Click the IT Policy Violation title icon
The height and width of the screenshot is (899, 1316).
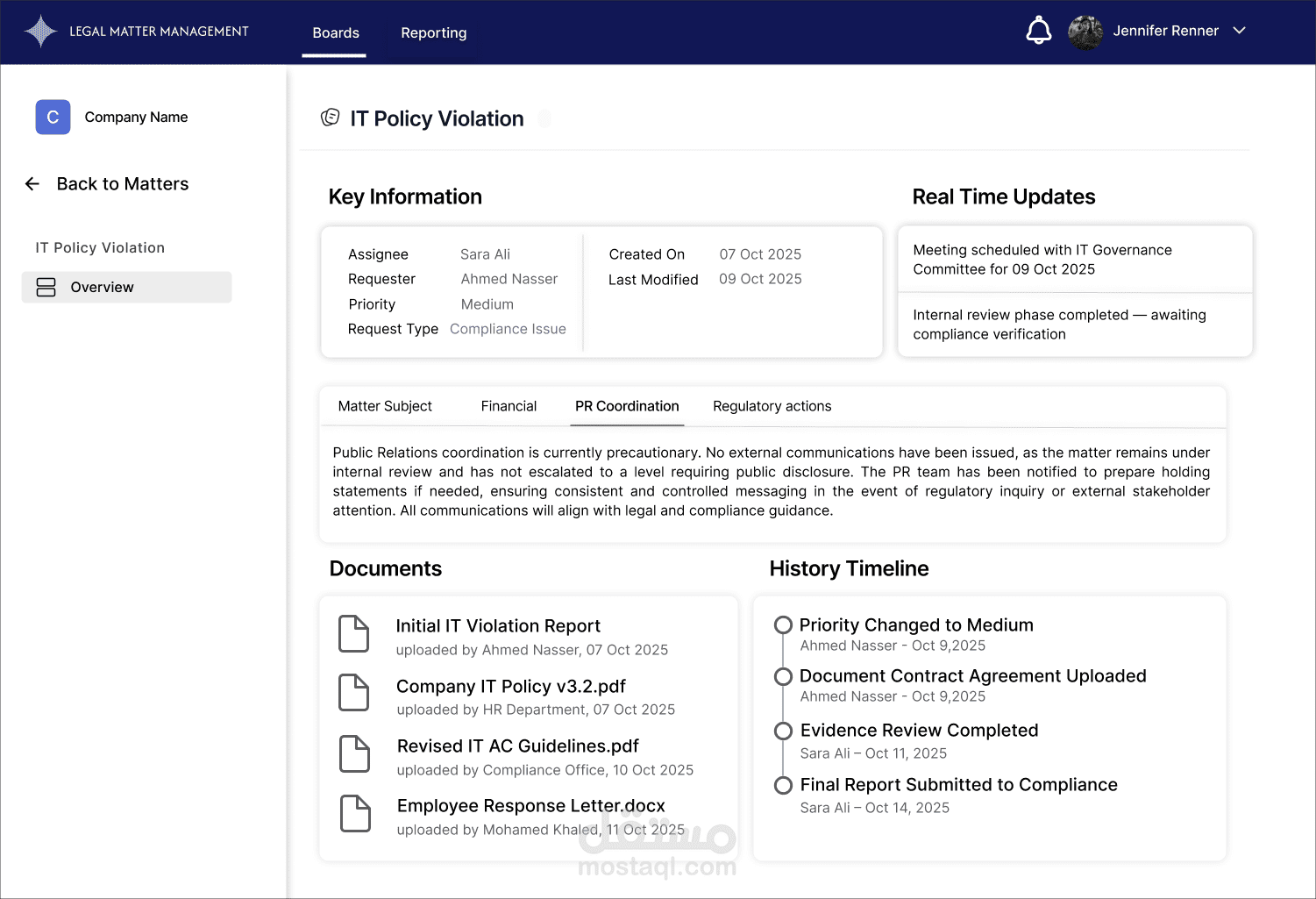pyautogui.click(x=331, y=118)
